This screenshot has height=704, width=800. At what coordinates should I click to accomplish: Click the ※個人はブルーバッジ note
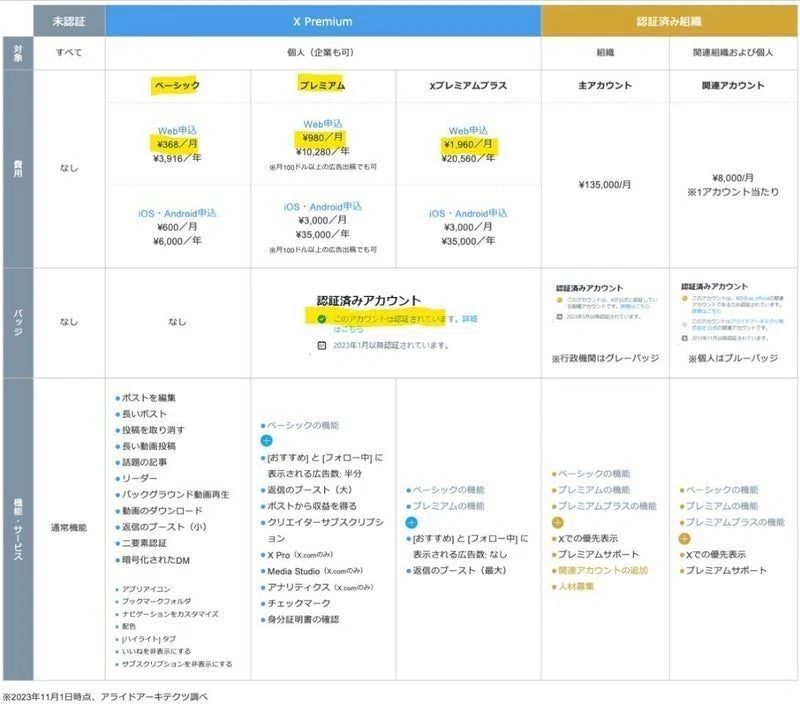coord(733,358)
